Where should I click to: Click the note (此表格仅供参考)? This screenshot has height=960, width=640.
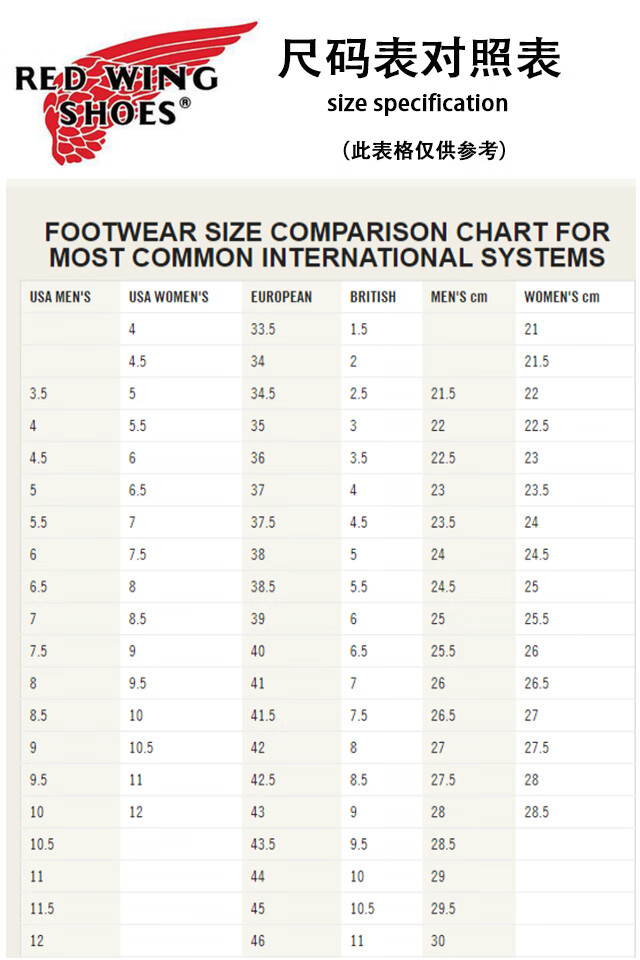point(424,150)
